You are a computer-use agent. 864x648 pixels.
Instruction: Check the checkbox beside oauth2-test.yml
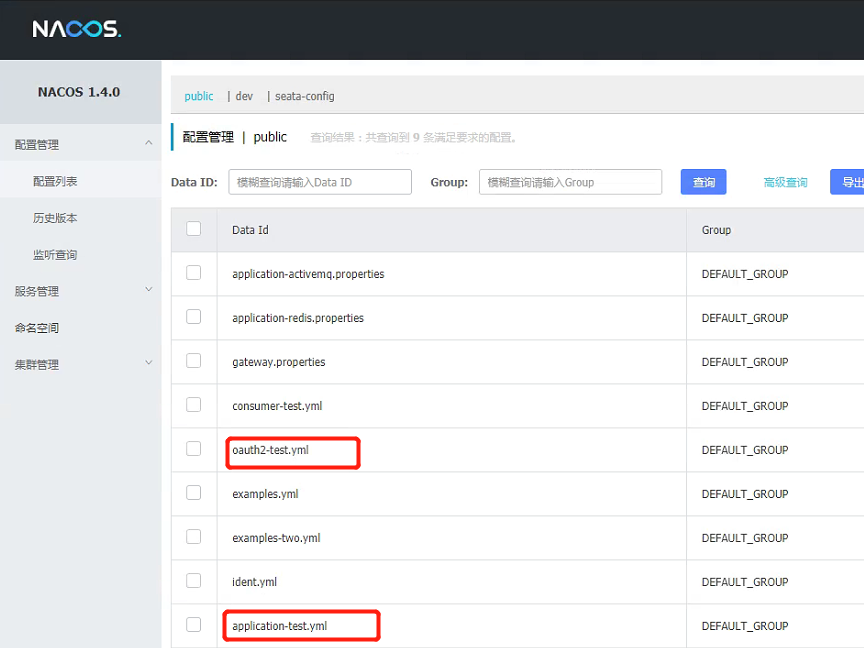(194, 449)
